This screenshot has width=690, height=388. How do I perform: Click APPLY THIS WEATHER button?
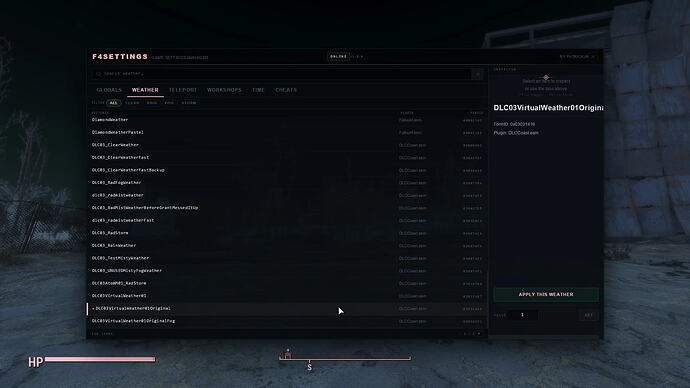pos(546,294)
